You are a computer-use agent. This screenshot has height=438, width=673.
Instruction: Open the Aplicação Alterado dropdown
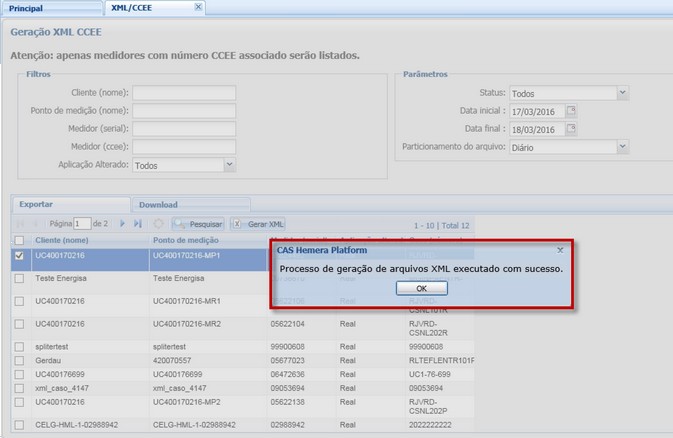[x=229, y=165]
